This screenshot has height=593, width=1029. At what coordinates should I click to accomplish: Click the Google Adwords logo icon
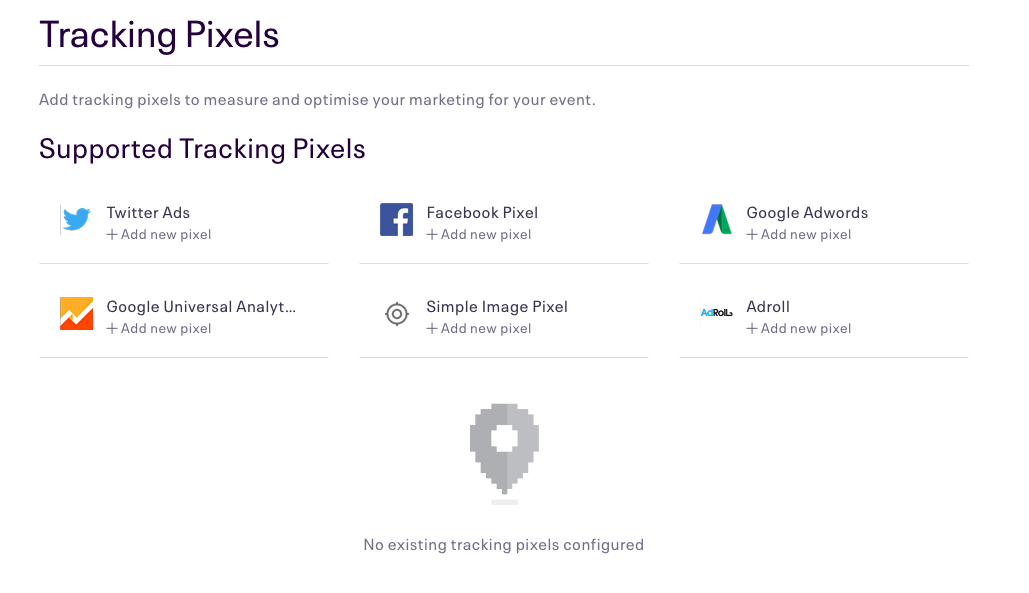point(717,220)
